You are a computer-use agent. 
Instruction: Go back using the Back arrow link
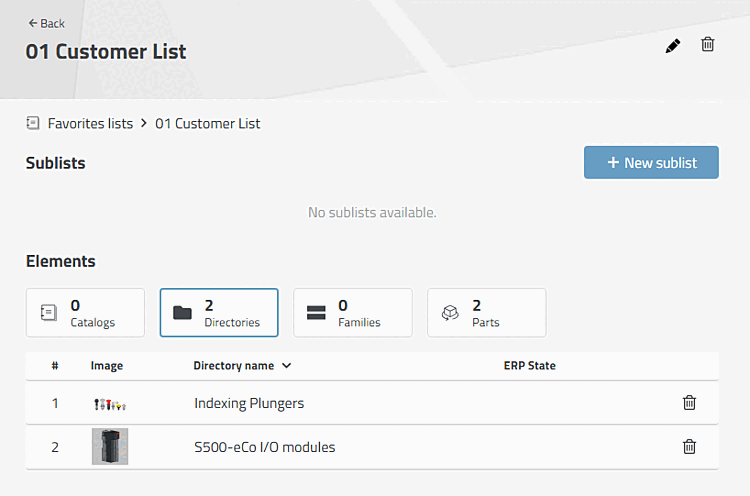tap(46, 23)
